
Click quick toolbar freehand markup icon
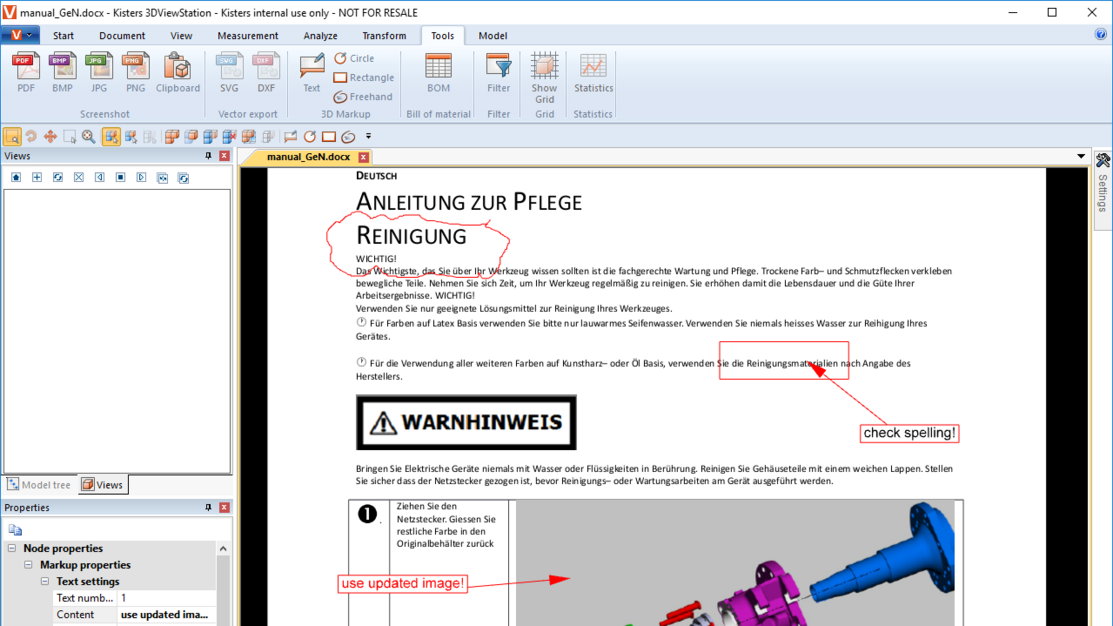pos(348,136)
